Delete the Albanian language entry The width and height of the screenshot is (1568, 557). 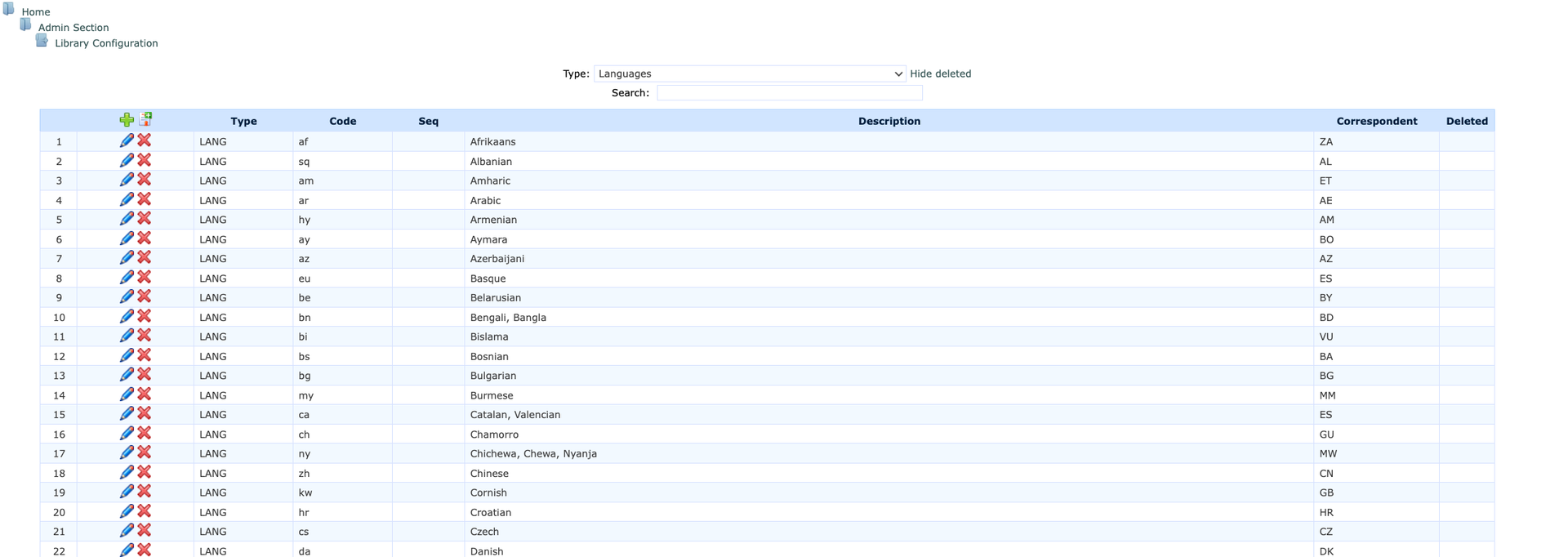click(x=145, y=161)
